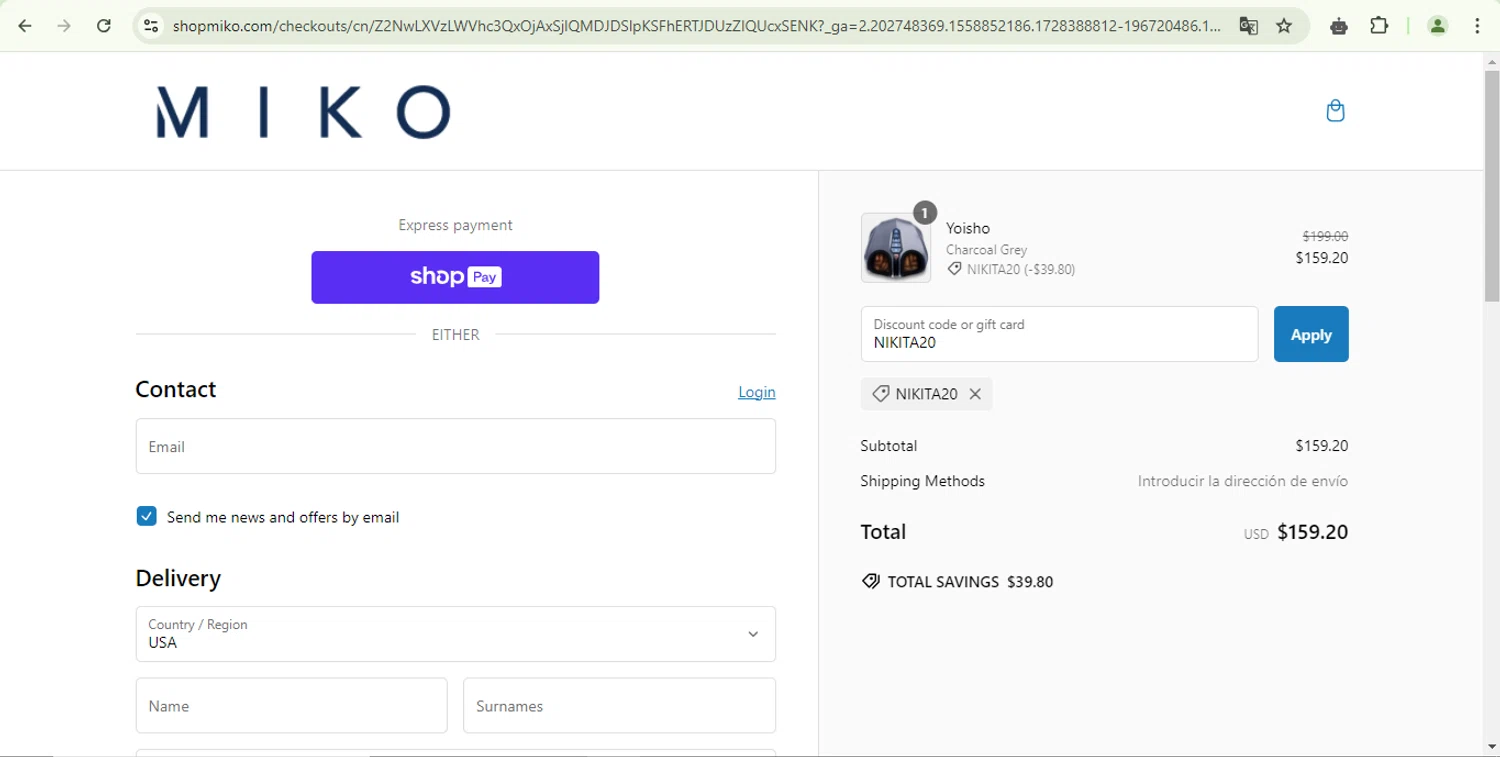
Task: Open the Chrome profile avatar
Action: click(x=1437, y=26)
